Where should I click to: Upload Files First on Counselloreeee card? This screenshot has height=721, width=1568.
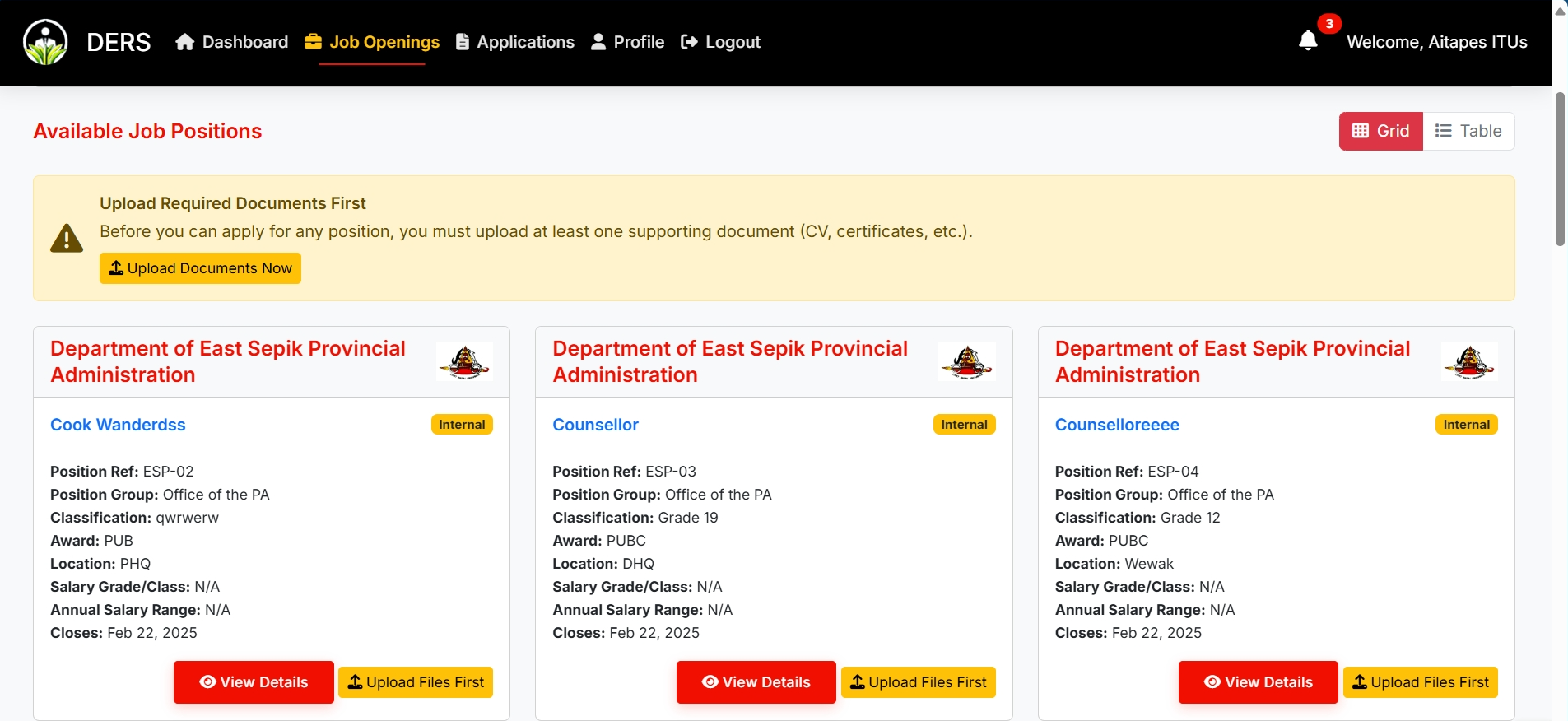tap(1421, 682)
